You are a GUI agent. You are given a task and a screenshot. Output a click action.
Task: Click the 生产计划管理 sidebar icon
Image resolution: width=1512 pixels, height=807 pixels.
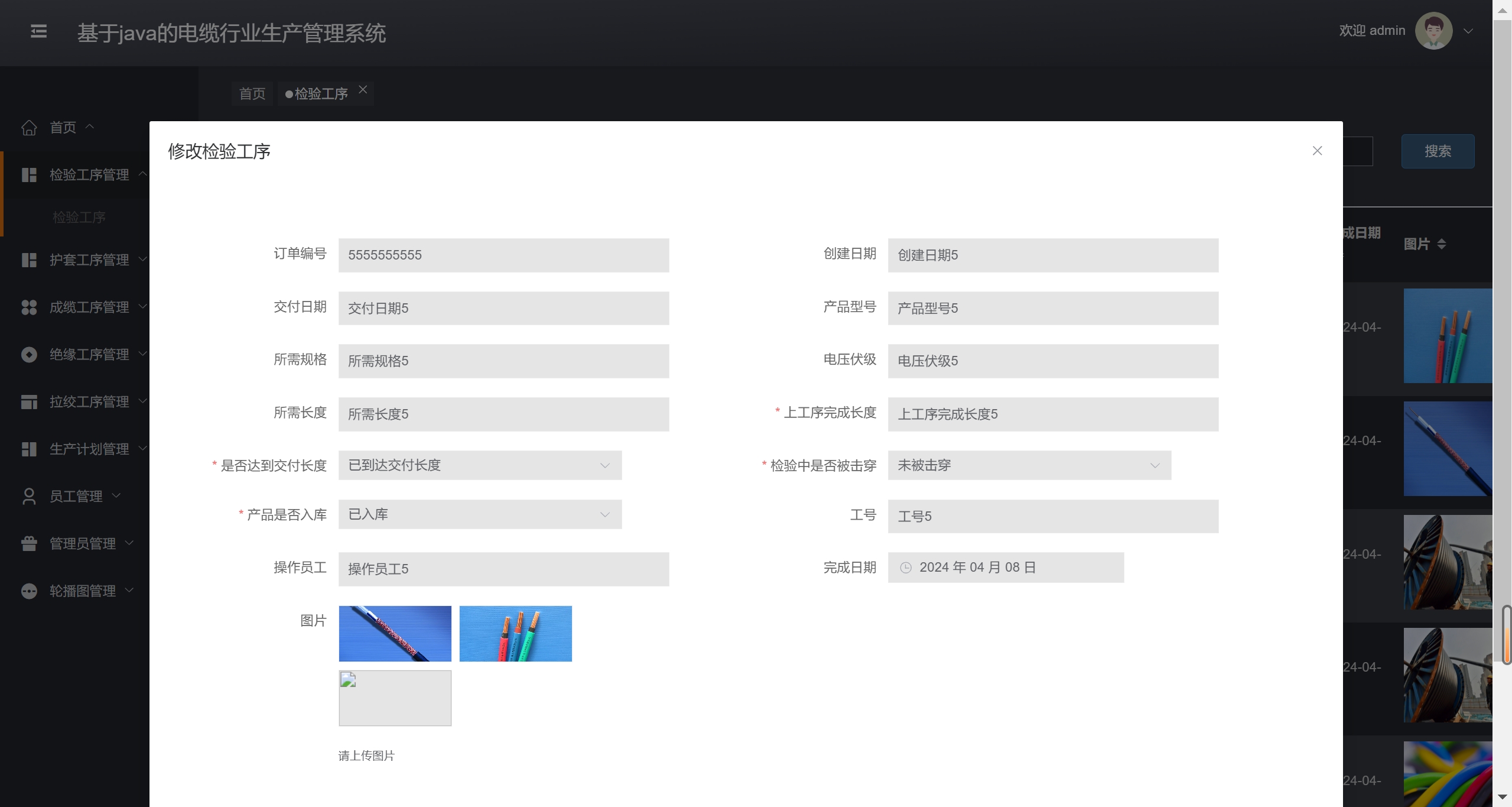(29, 449)
